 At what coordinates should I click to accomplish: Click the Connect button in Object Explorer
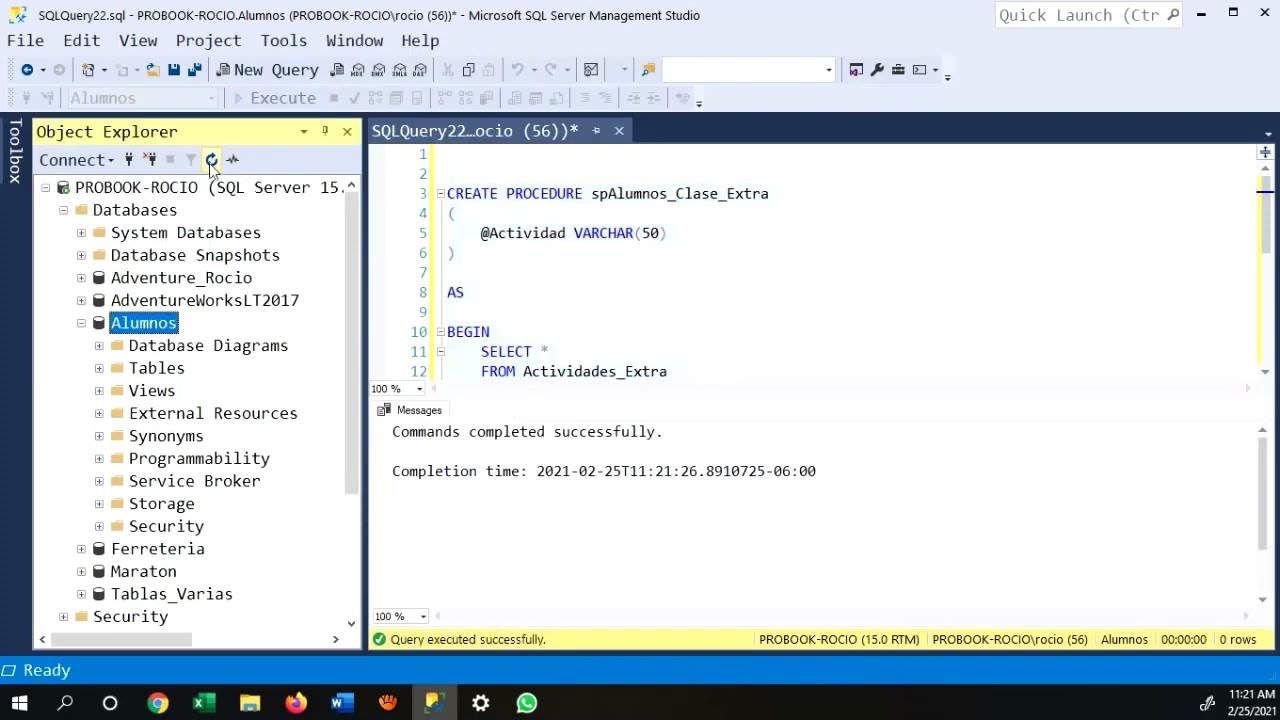coord(77,160)
